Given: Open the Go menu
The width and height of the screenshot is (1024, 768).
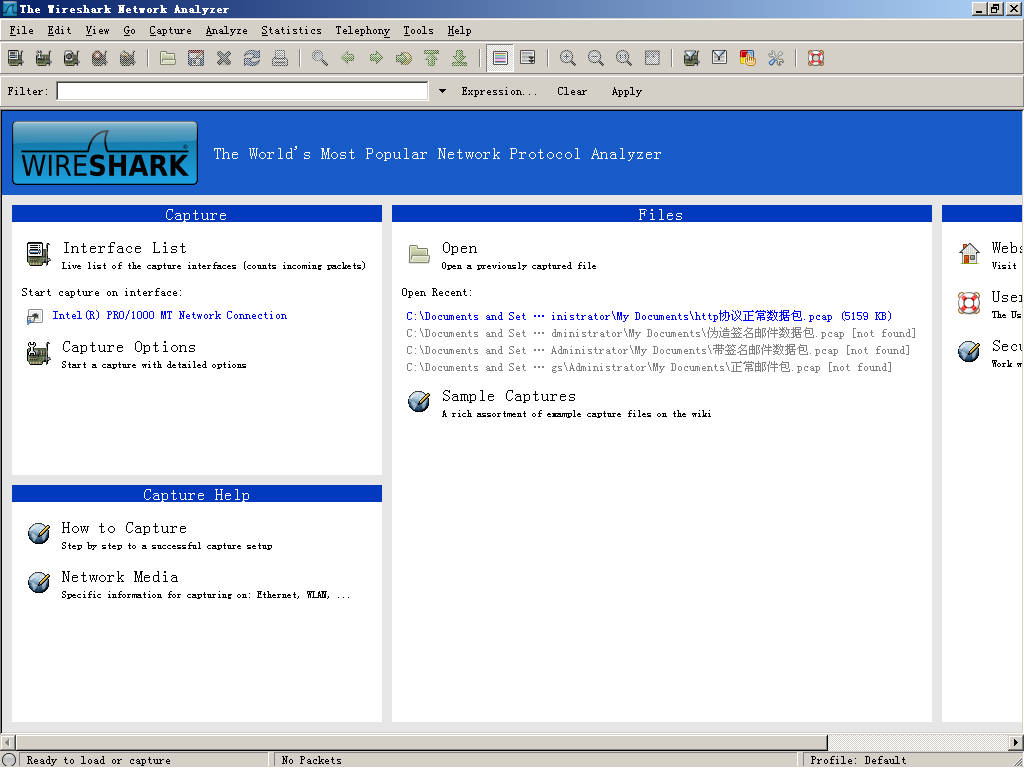Looking at the screenshot, I should (129, 31).
